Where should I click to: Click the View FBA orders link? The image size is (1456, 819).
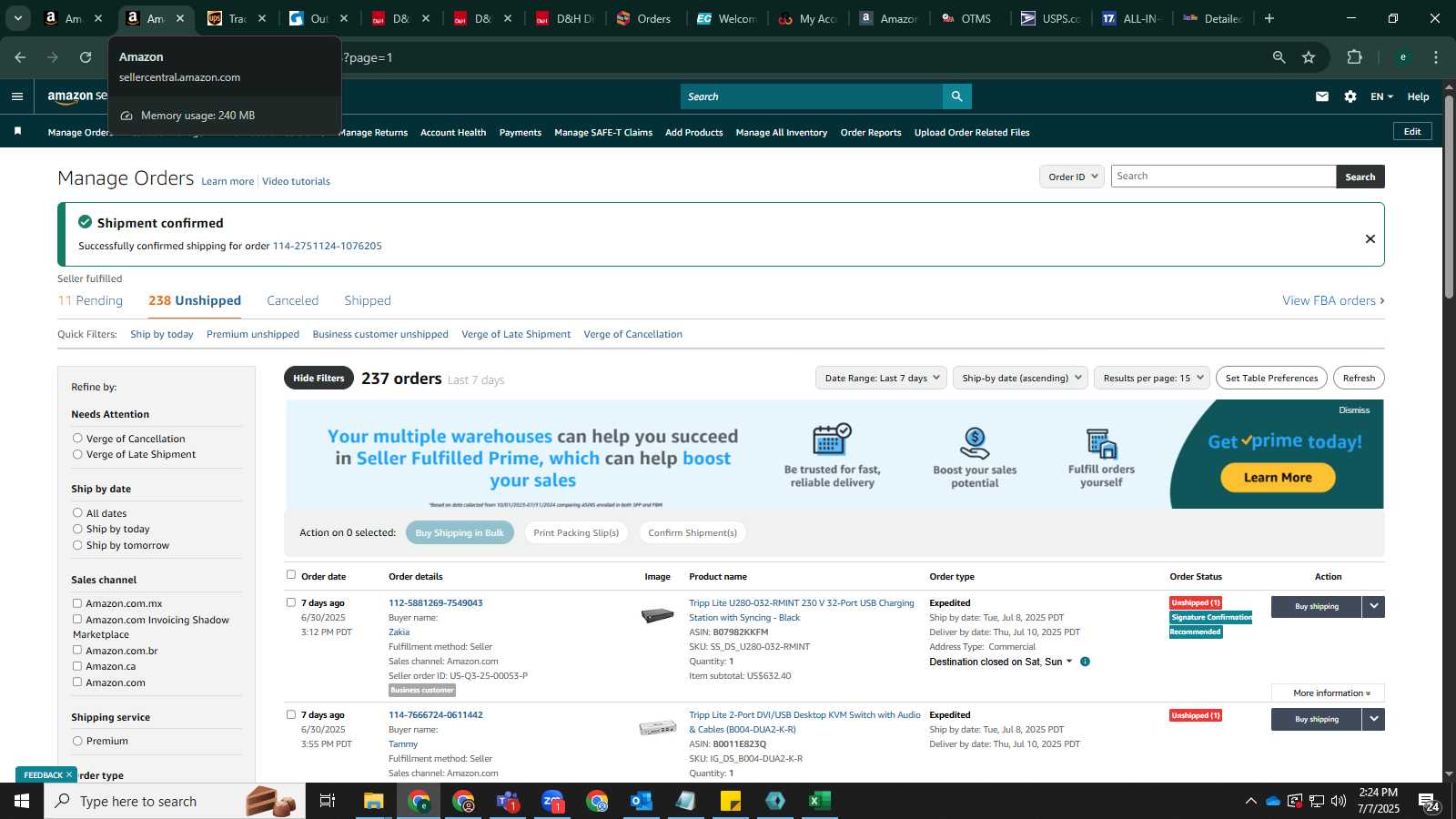[1333, 300]
